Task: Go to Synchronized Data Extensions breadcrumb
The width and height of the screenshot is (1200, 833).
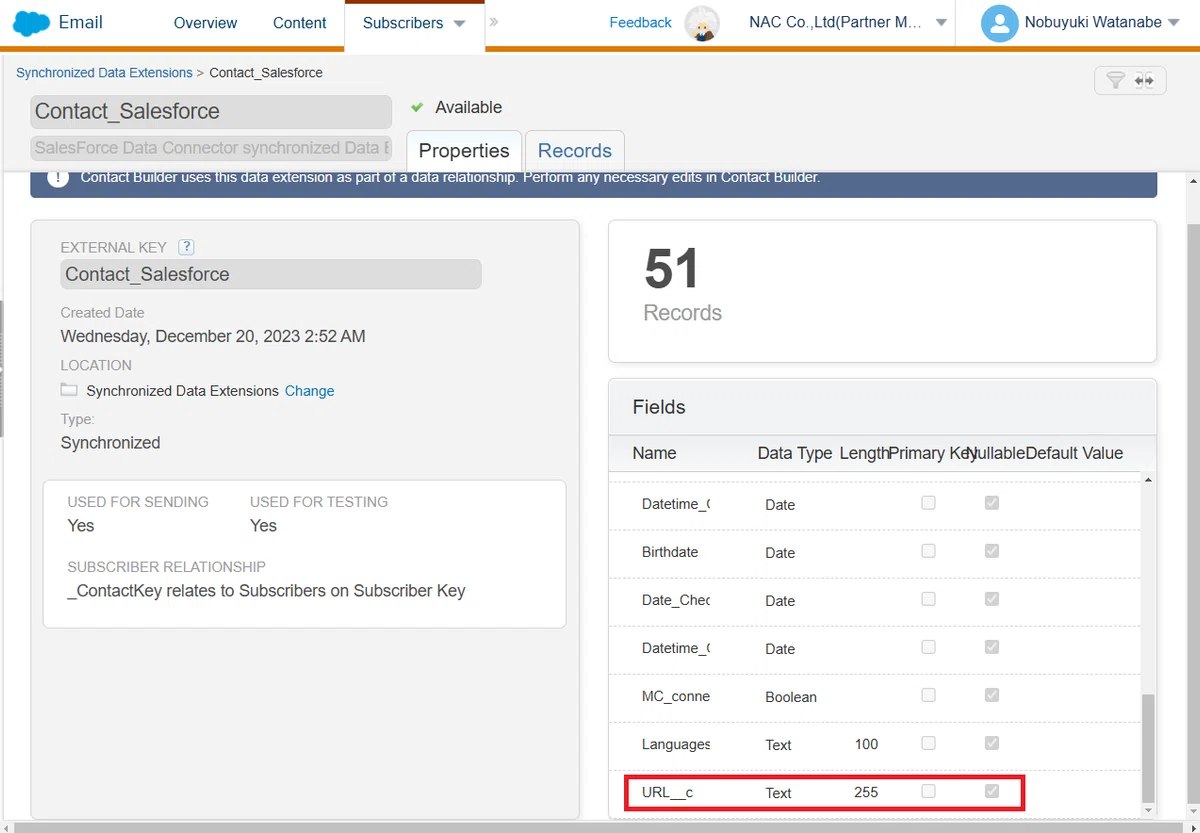Action: tap(104, 73)
